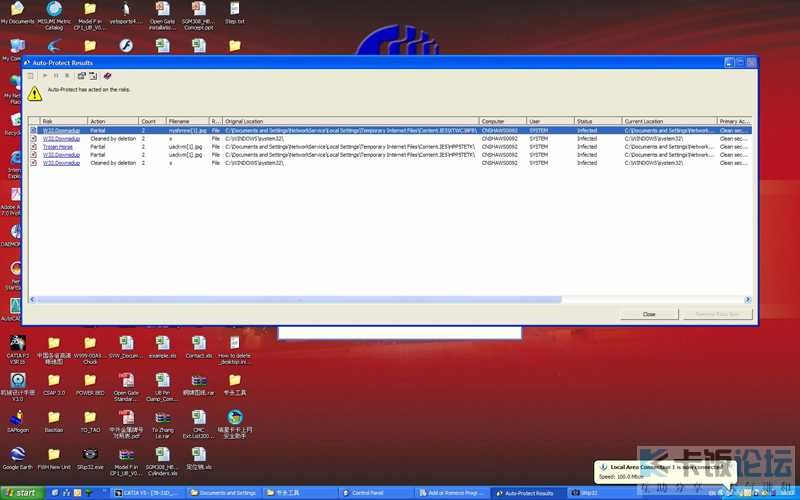Open the SAPlogon desktop shortcut
This screenshot has width=800, height=500.
(x=17, y=418)
